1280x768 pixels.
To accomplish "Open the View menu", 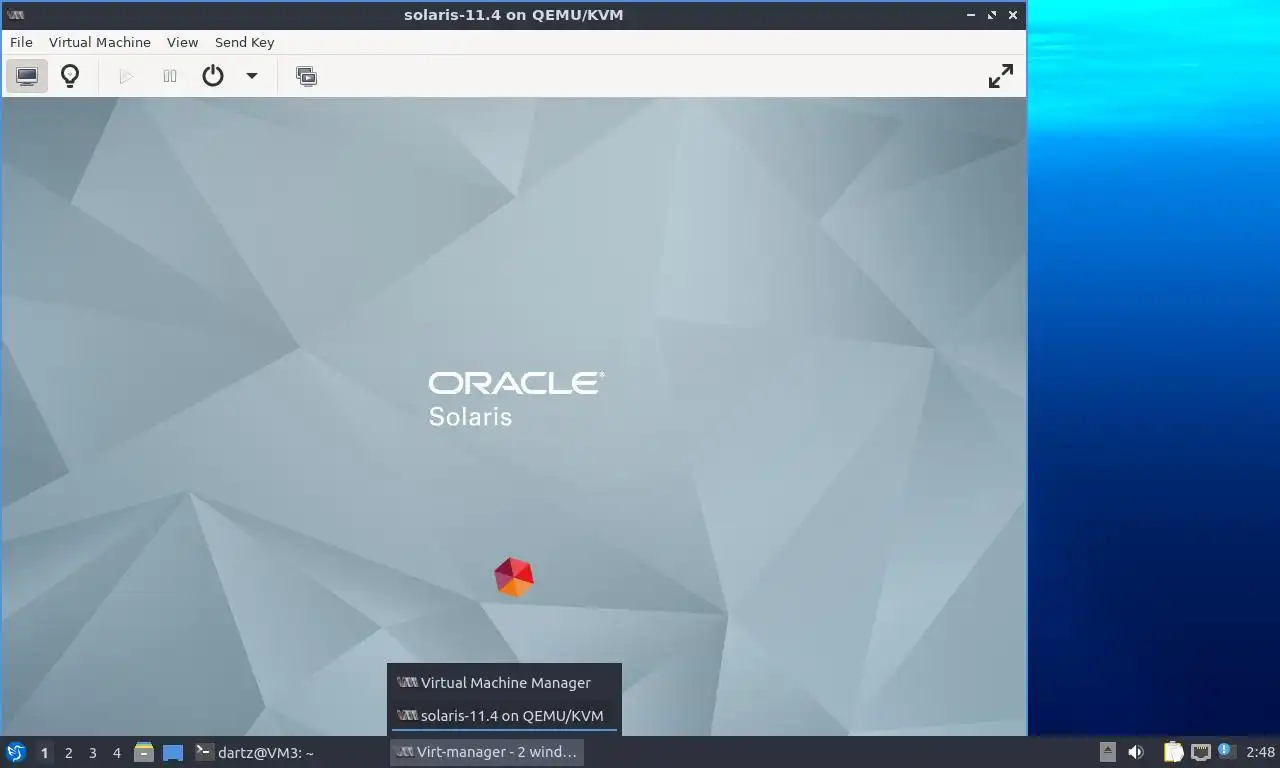I will (183, 42).
